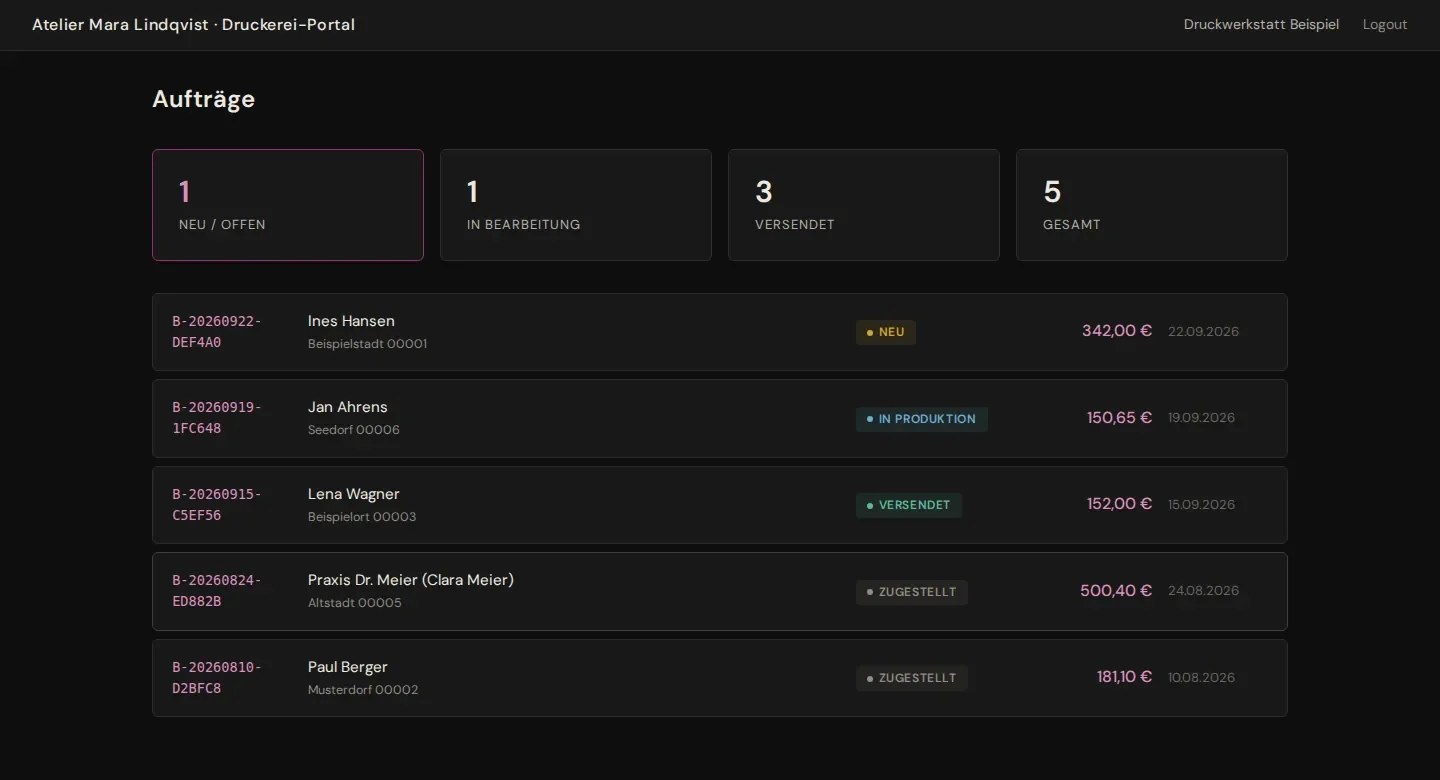
Task: Click the date 15.09.2026
Action: coord(1201,505)
